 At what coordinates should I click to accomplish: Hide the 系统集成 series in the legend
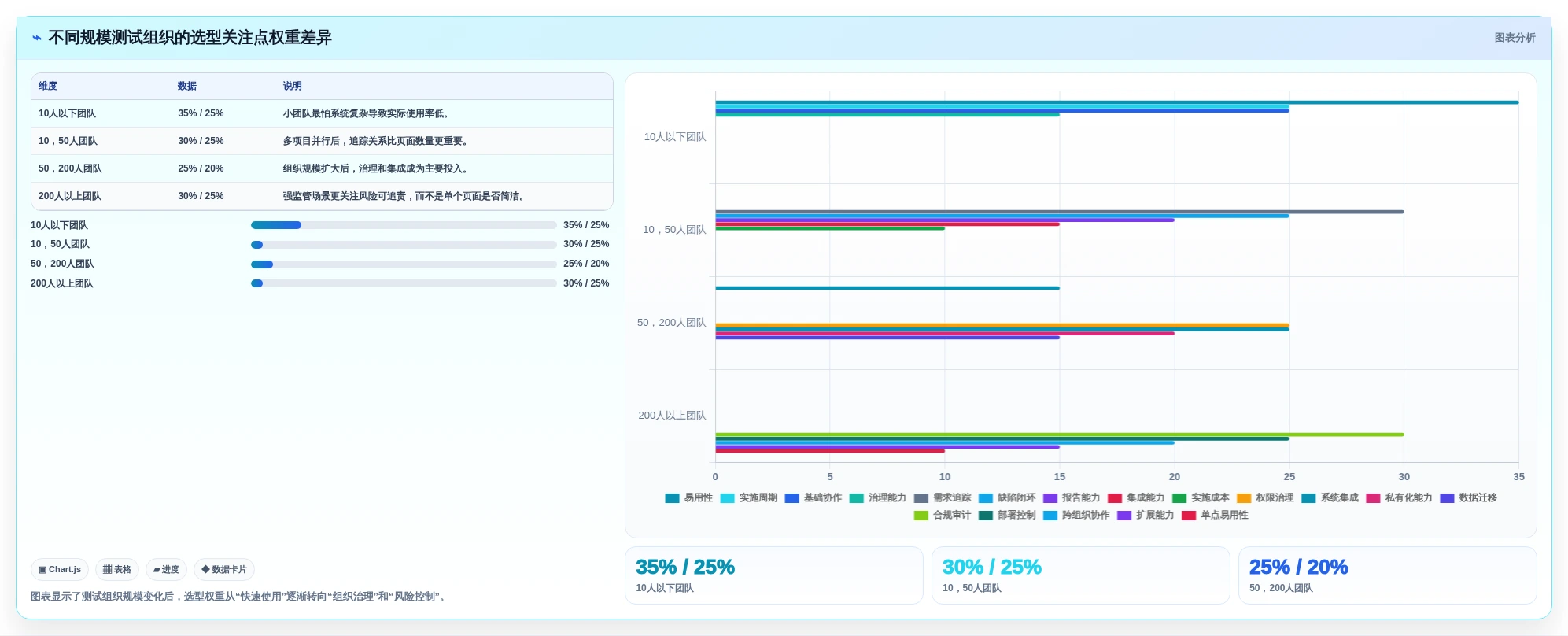click(x=1330, y=498)
